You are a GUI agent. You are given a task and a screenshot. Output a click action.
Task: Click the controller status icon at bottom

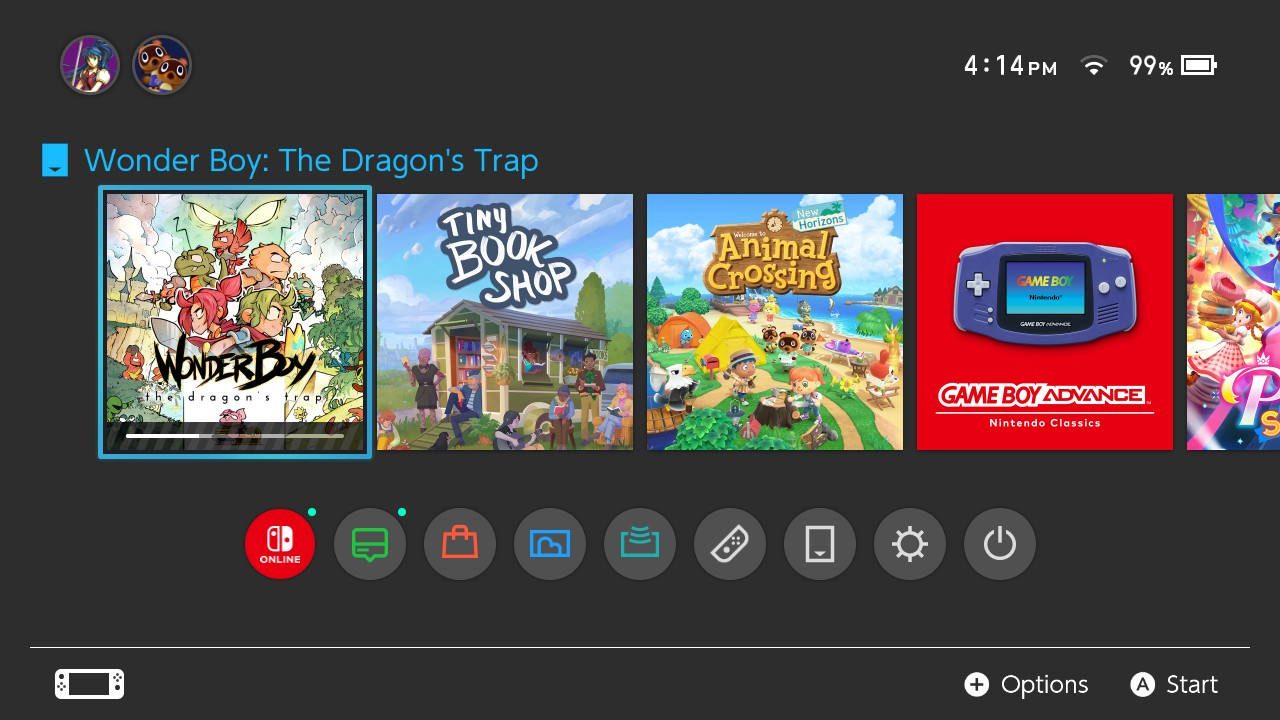point(90,684)
